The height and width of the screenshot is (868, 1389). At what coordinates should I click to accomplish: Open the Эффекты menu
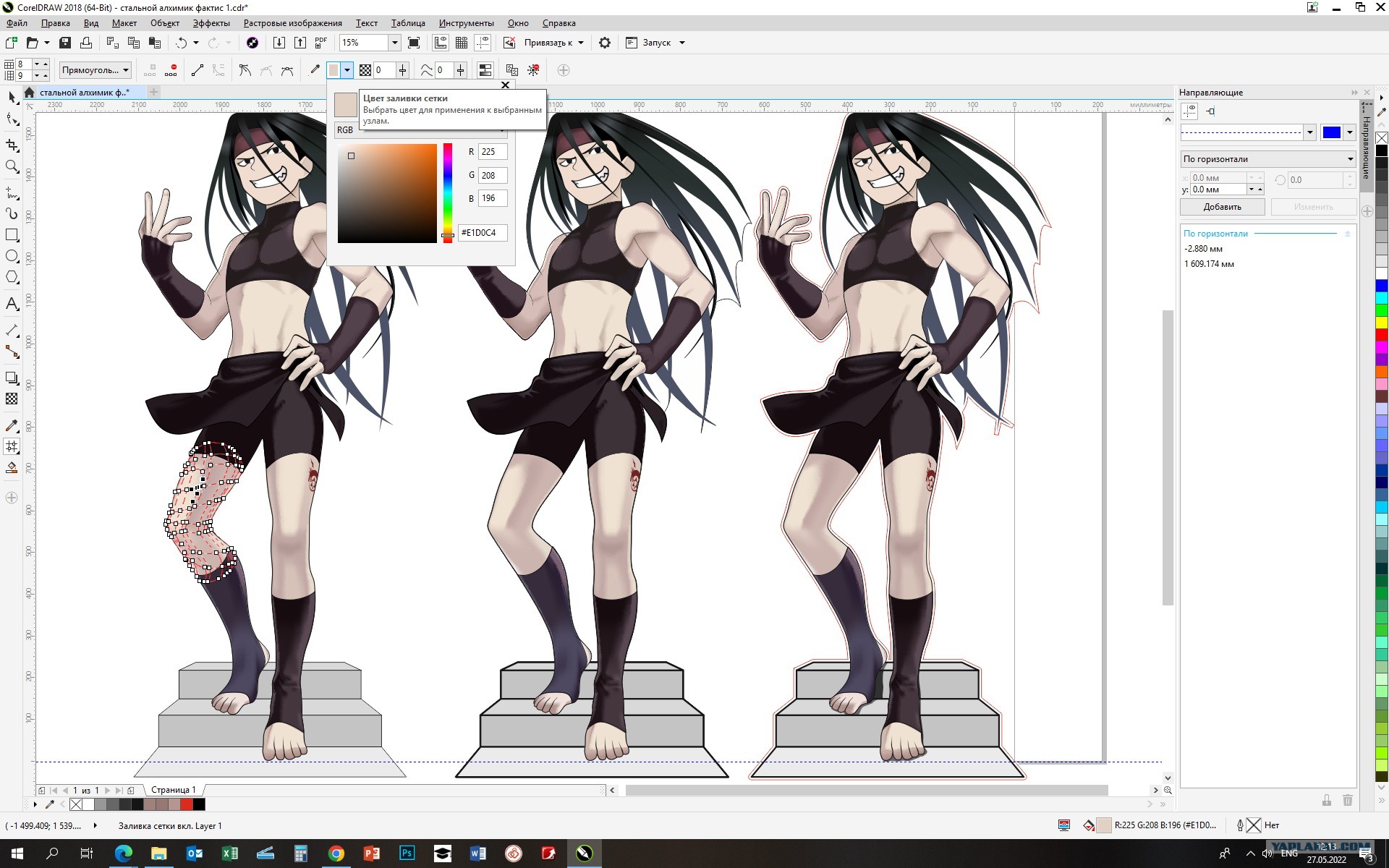[211, 23]
